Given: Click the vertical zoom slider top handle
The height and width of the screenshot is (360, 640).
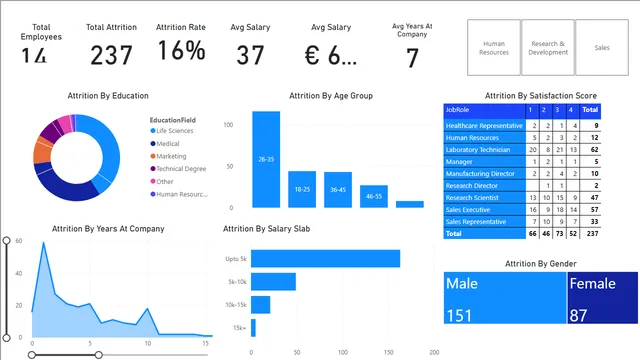Looking at the screenshot, I should (7, 240).
